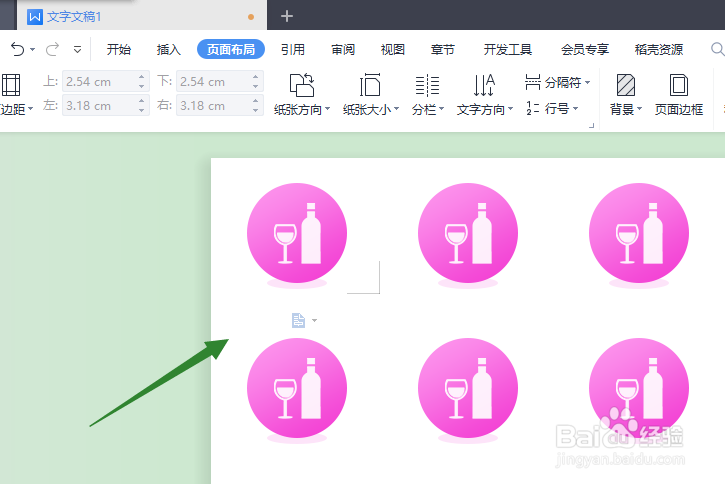Decrease the left margin with down stepper

point(141,110)
